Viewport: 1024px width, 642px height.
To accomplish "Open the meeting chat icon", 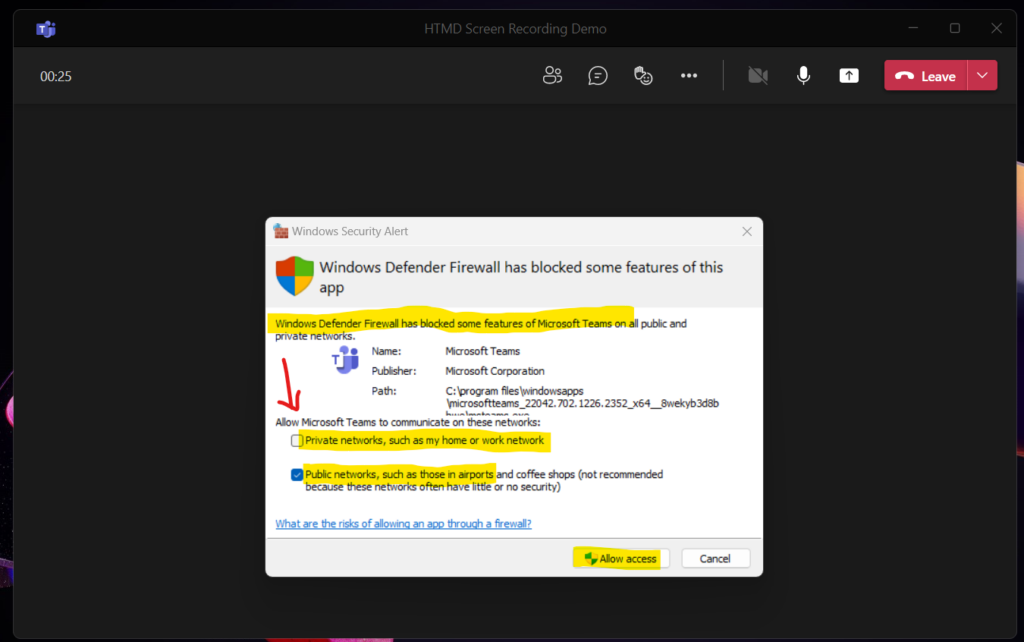I will pyautogui.click(x=598, y=76).
